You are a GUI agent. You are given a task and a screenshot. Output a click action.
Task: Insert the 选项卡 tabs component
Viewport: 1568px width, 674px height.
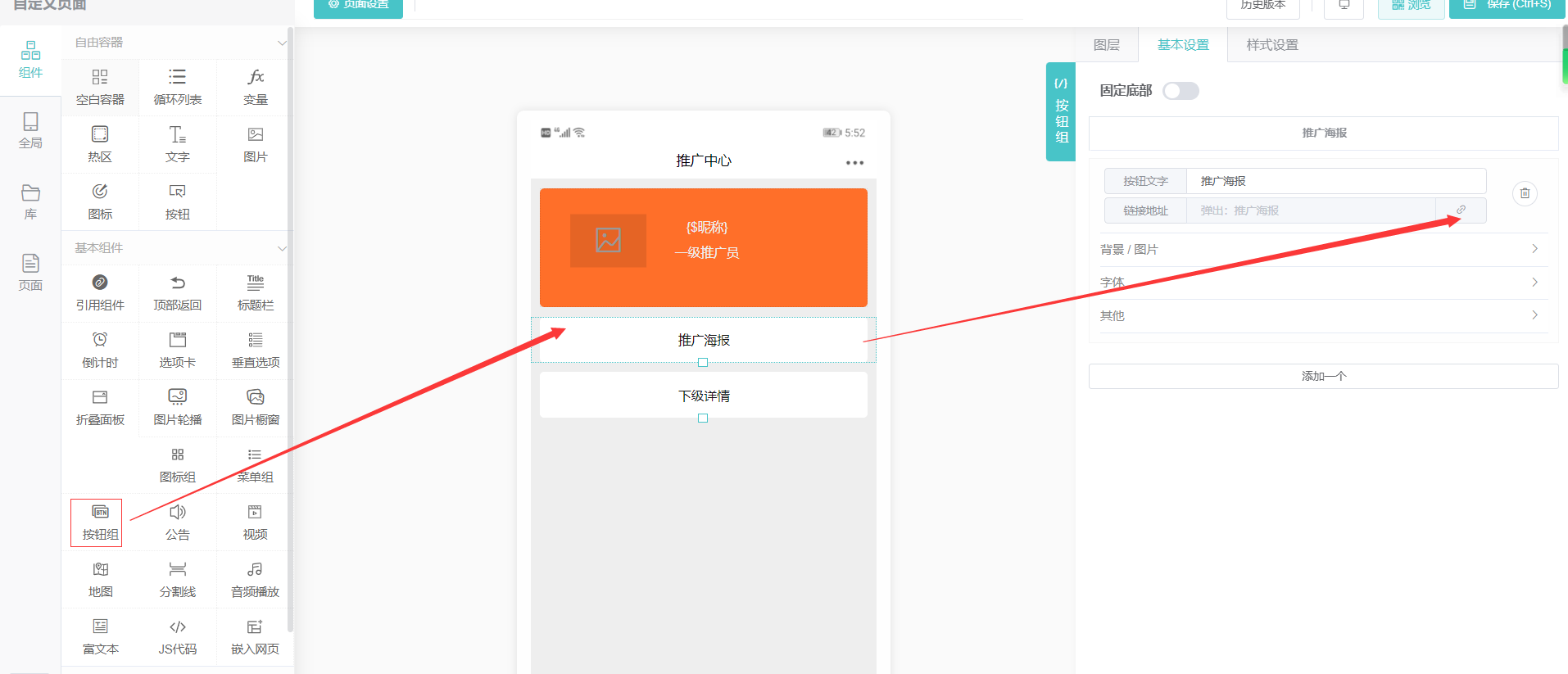[x=178, y=350]
